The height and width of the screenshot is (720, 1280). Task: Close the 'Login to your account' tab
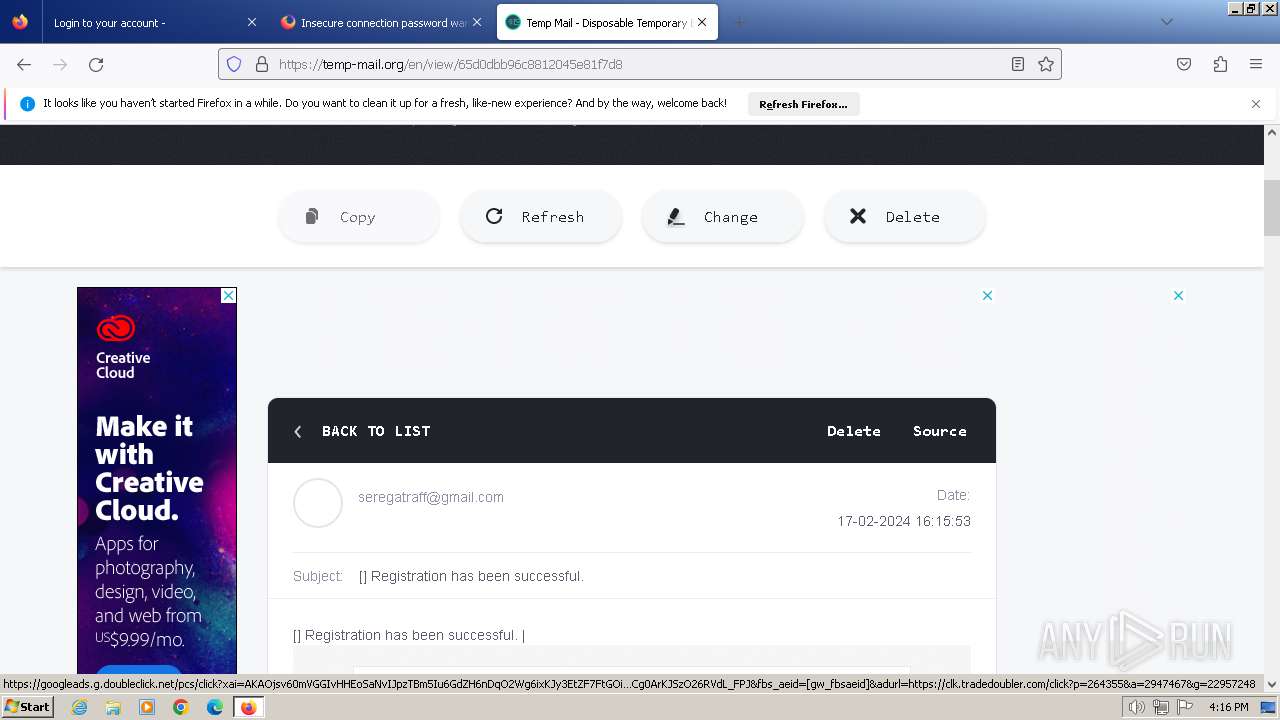[x=252, y=22]
